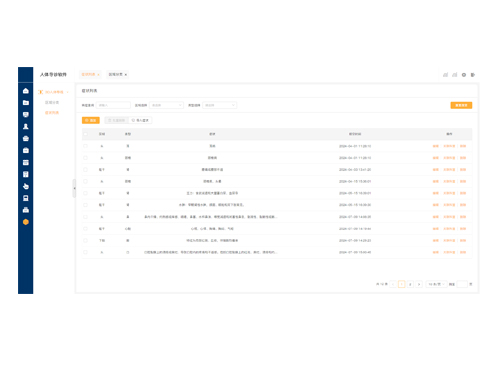Click the logout icon in the top-right header
Image resolution: width=500 pixels, height=368 pixels.
[473, 75]
